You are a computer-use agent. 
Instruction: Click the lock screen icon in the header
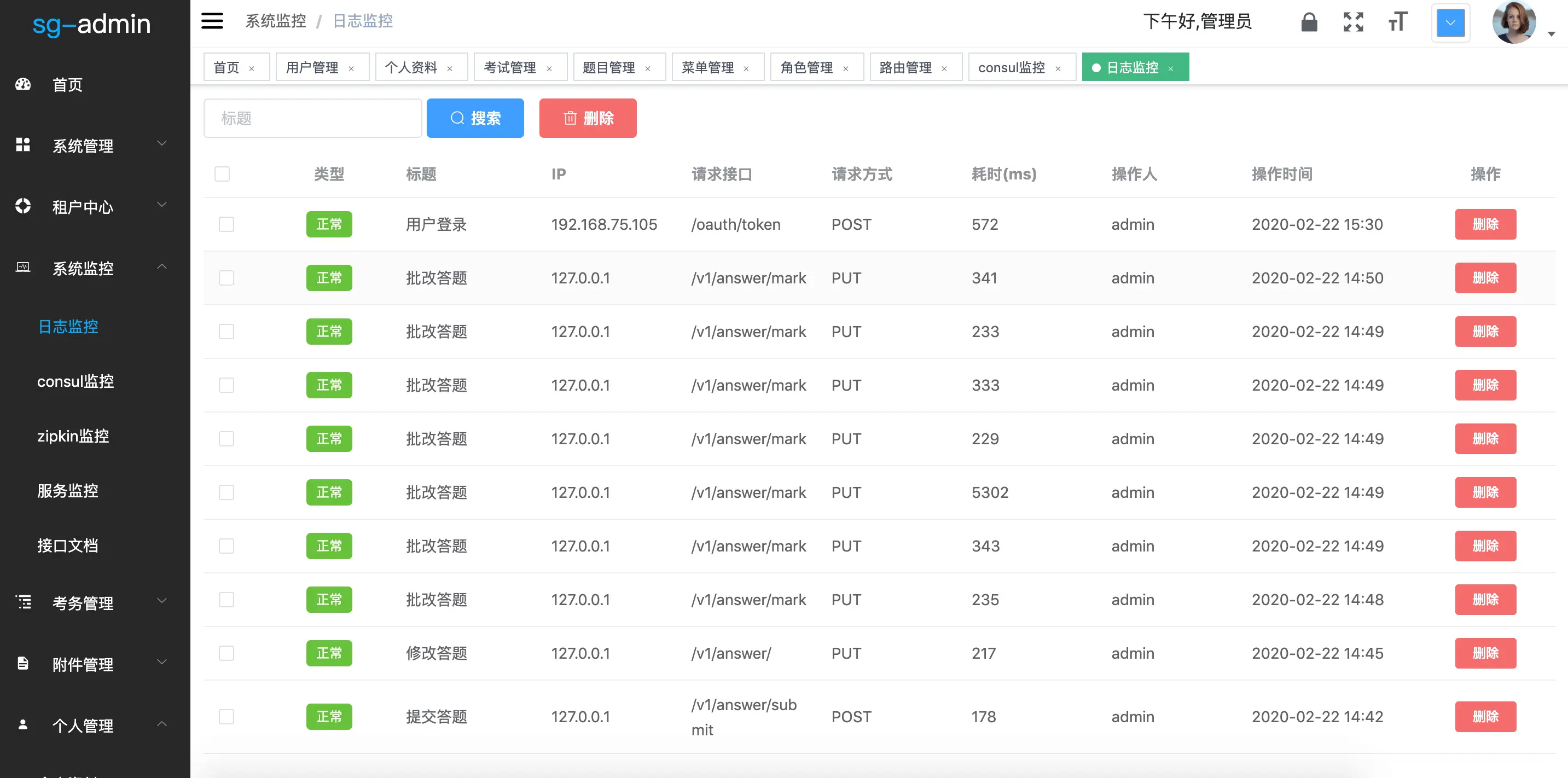click(x=1309, y=22)
